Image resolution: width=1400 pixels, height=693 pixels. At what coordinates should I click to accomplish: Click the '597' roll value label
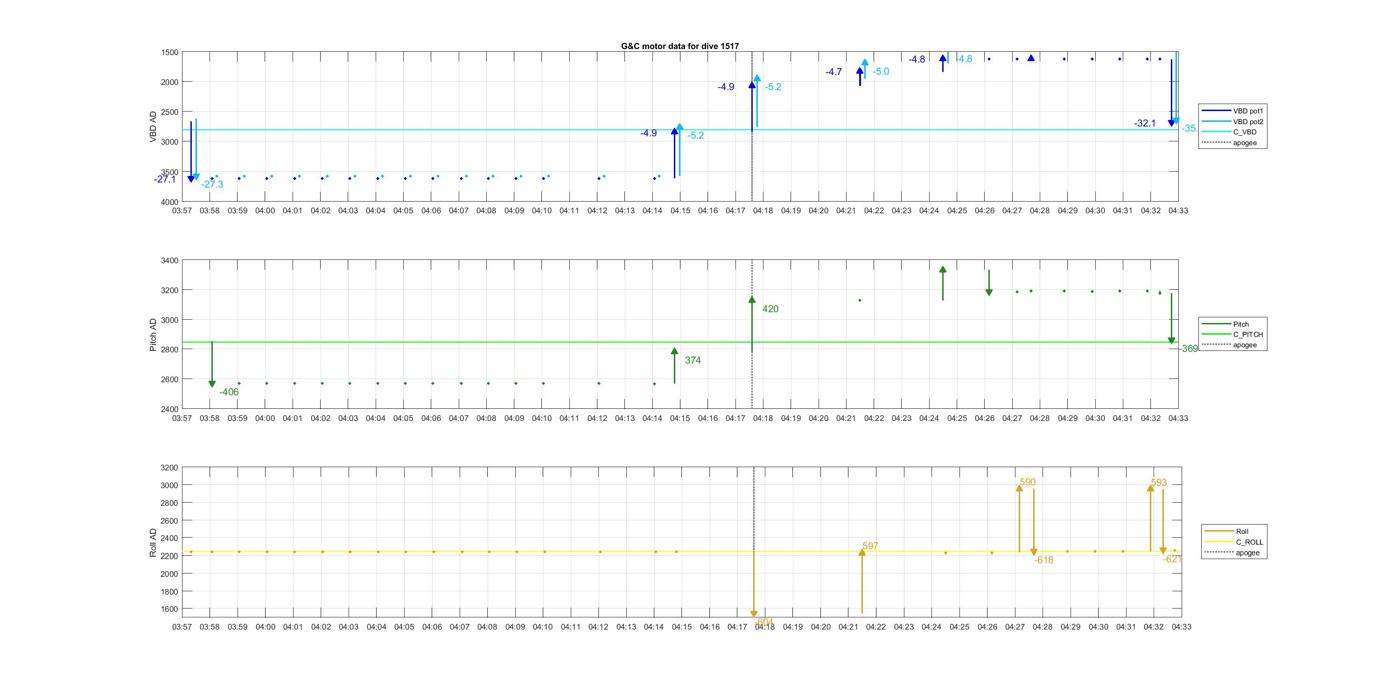[870, 547]
